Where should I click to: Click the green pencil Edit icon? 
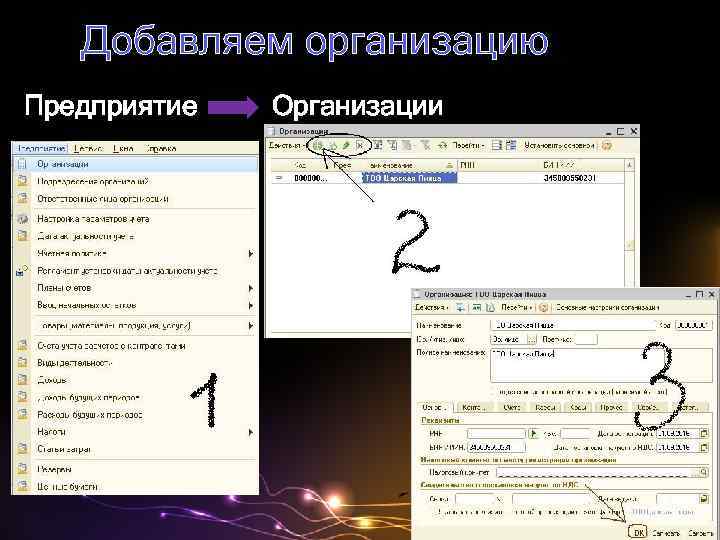tap(346, 146)
